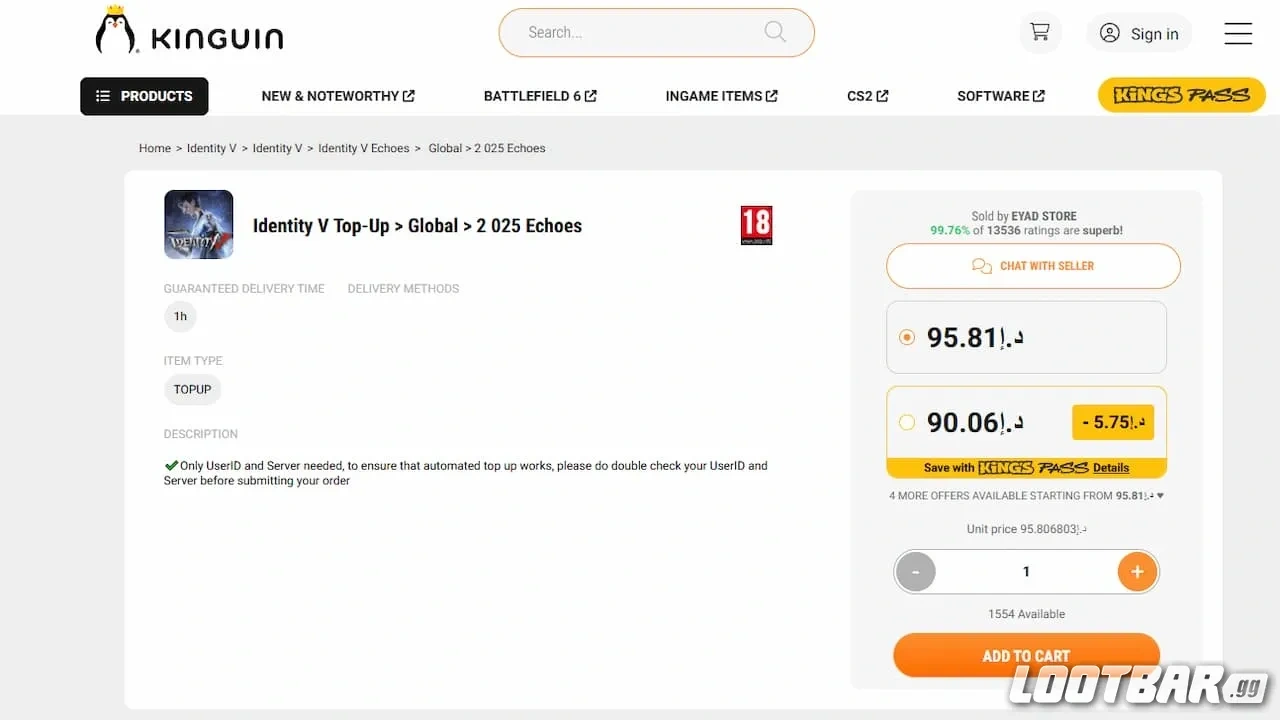Click the Kings Pass badge

pos(1181,95)
